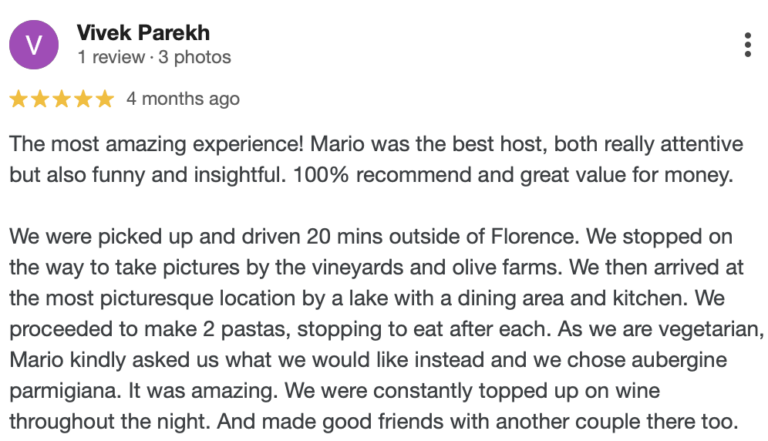The width and height of the screenshot is (768, 441).
Task: Open reviewer profile via Vivek Parekh name
Action: click(144, 33)
